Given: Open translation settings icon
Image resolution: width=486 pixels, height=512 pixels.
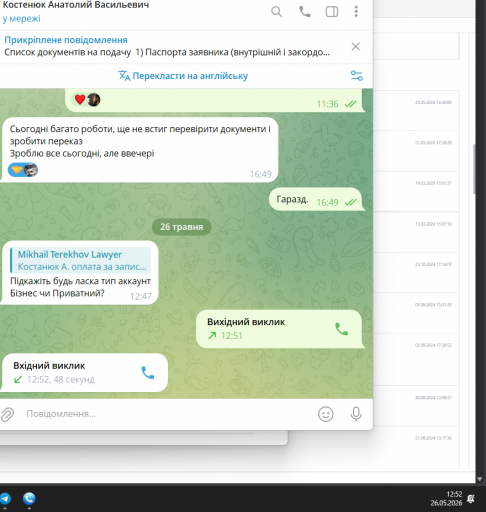Looking at the screenshot, I should (x=357, y=76).
